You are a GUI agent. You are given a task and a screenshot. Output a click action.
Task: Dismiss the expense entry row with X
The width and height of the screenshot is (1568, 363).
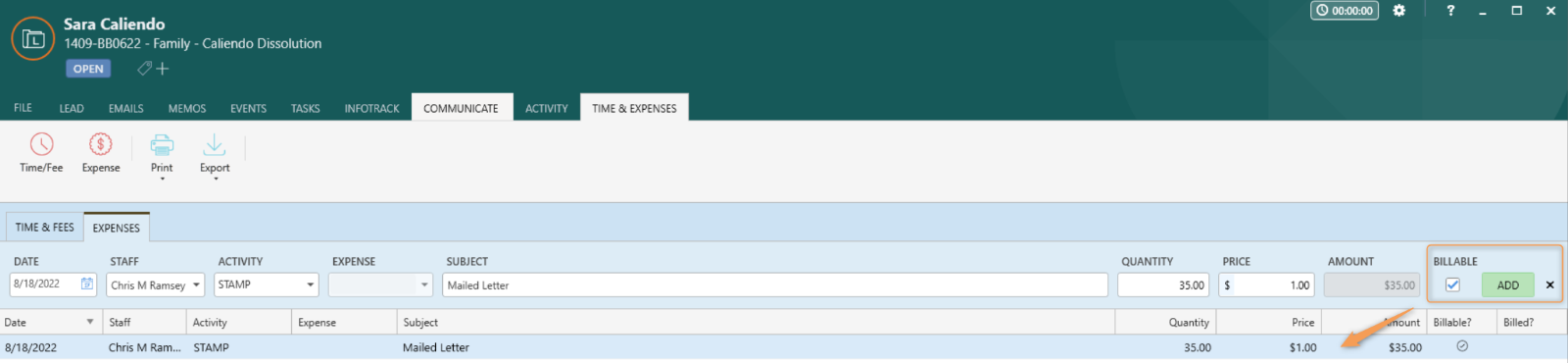point(1549,285)
